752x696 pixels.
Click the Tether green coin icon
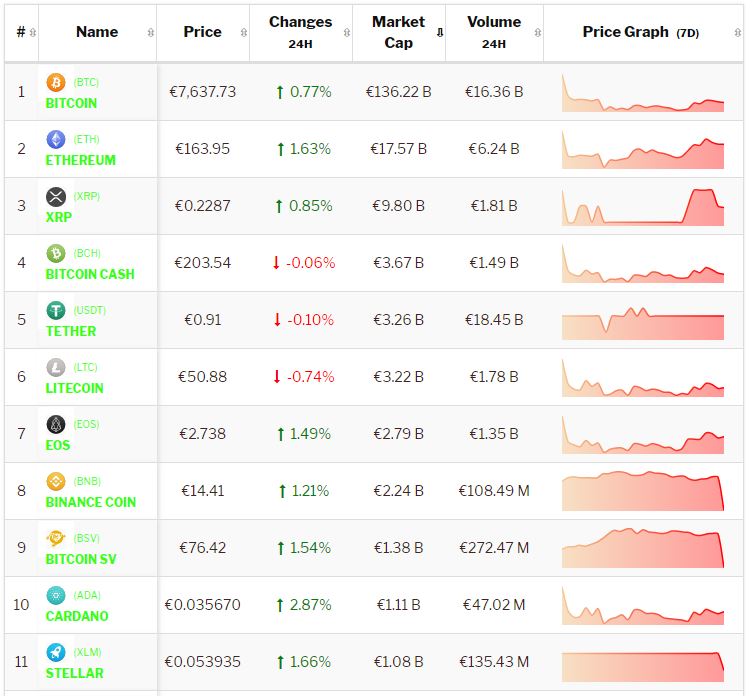(56, 310)
